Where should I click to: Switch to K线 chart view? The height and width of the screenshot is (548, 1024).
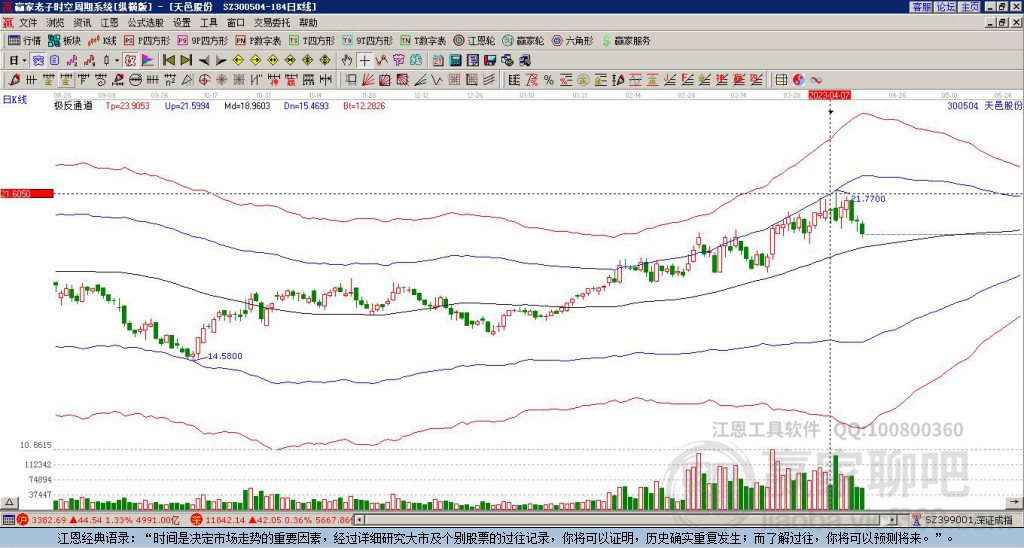(x=101, y=40)
